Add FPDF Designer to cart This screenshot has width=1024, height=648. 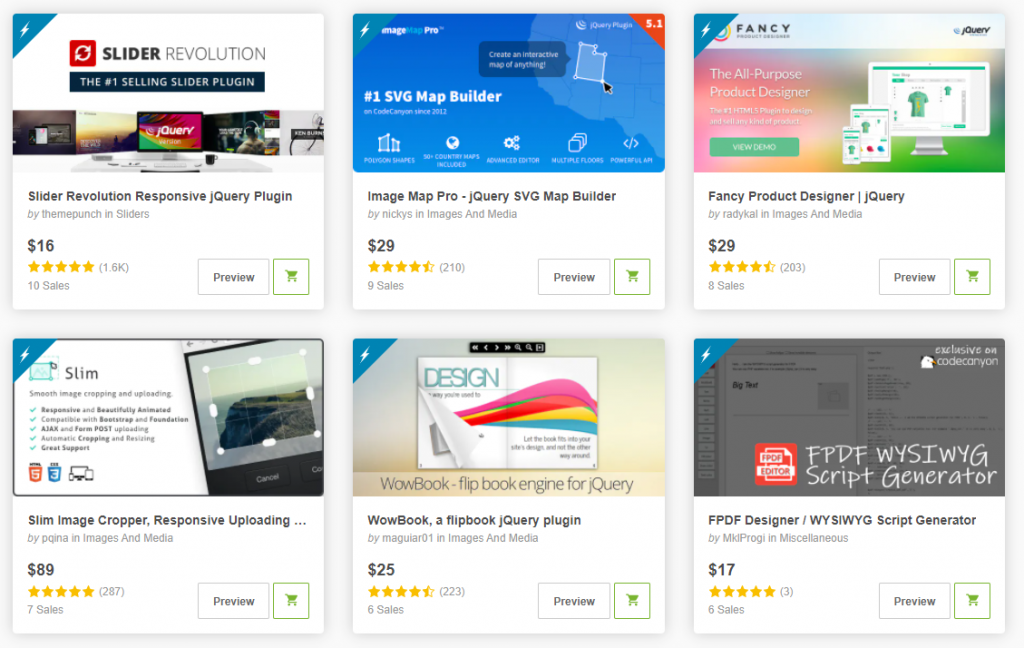point(972,601)
